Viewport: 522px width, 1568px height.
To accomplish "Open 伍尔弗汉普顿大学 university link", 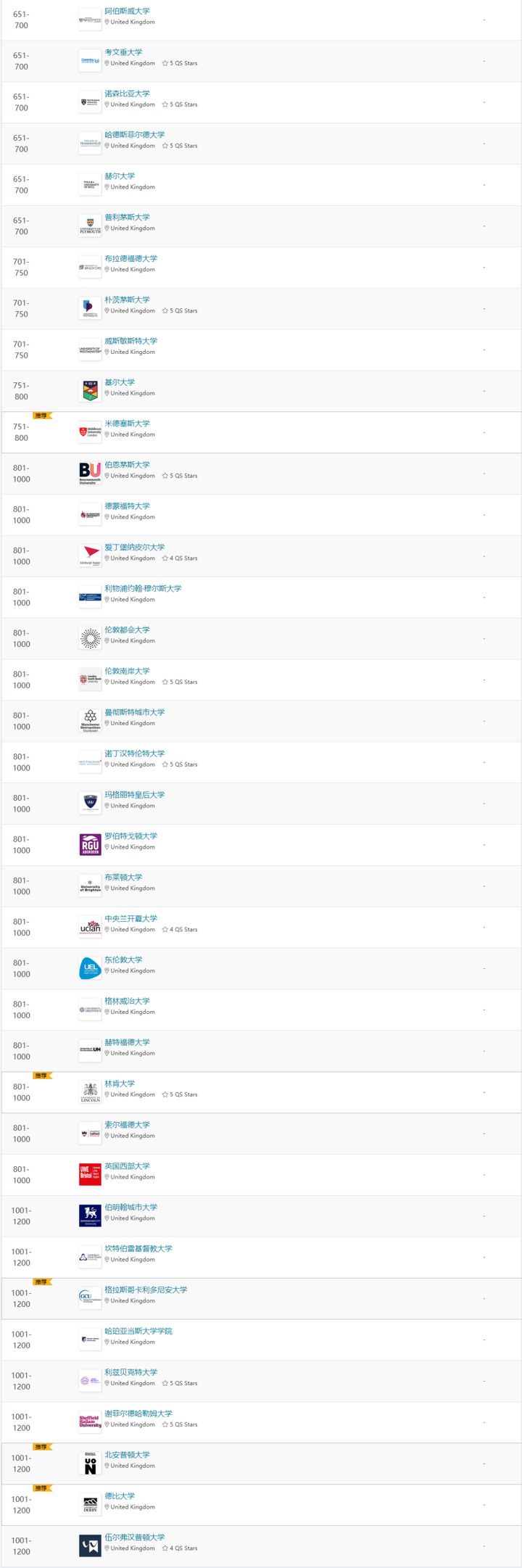I will click(134, 1538).
